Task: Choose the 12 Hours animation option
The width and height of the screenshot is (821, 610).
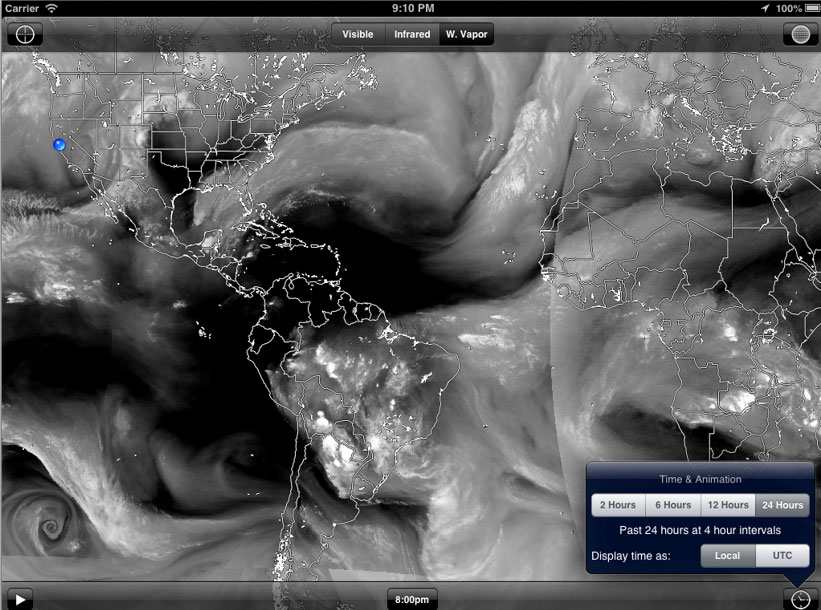Action: point(727,505)
